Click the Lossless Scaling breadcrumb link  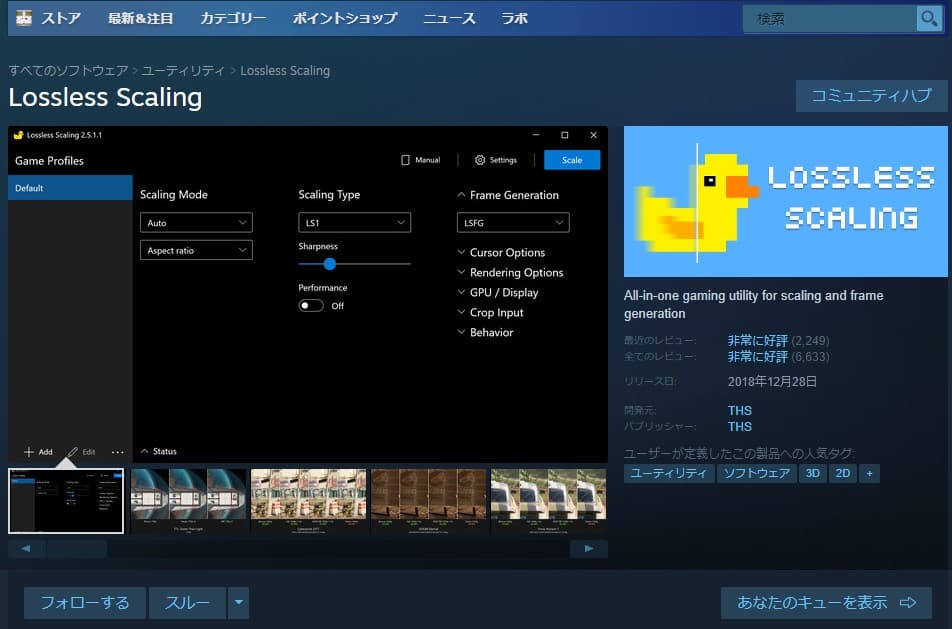285,70
